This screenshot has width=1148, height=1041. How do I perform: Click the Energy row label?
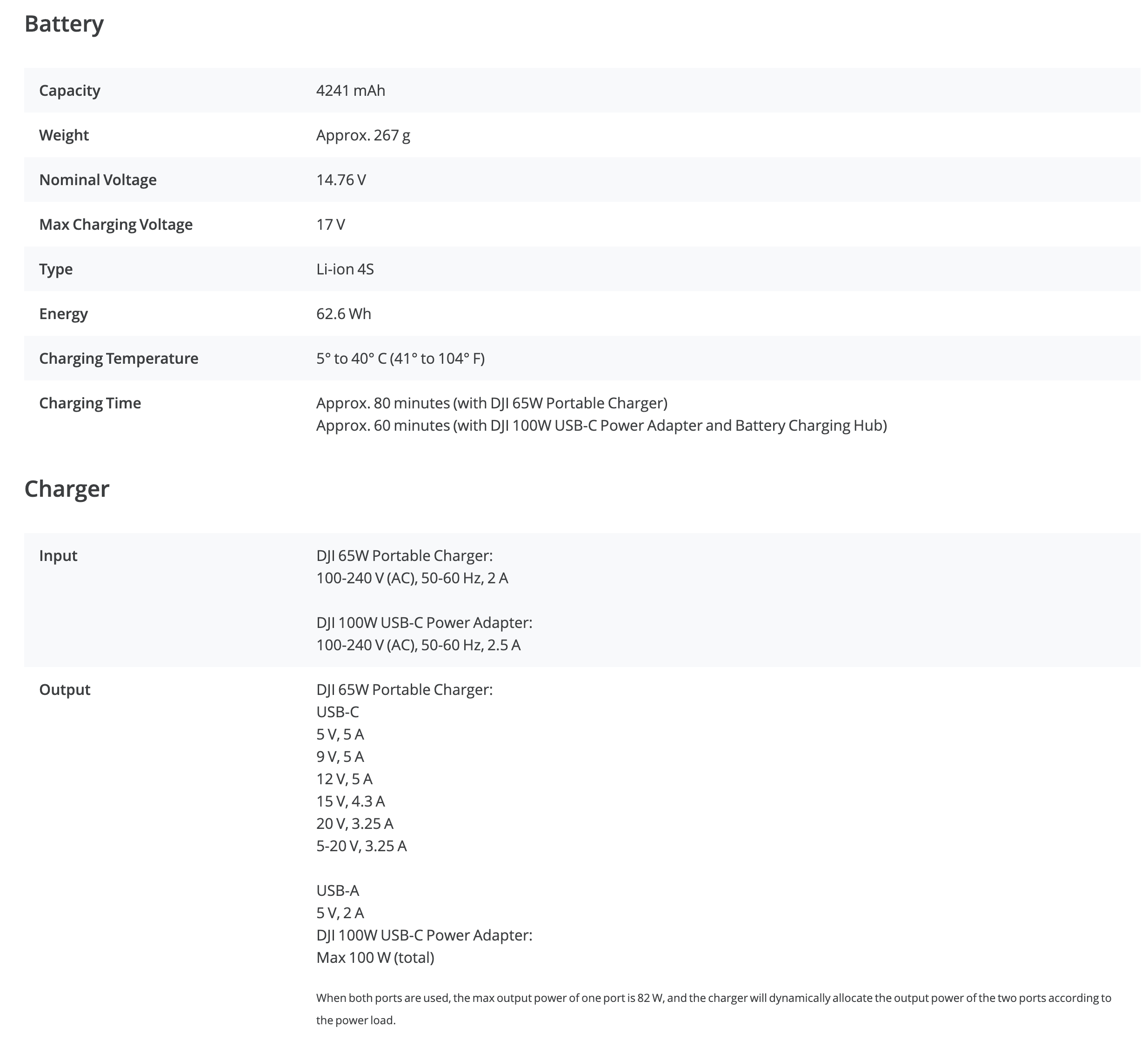(x=63, y=314)
